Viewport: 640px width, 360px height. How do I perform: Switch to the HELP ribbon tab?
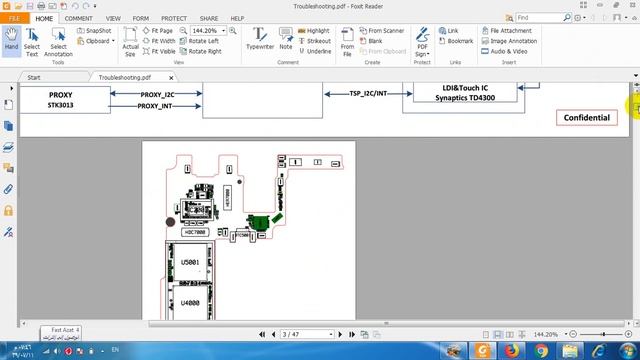pyautogui.click(x=237, y=18)
